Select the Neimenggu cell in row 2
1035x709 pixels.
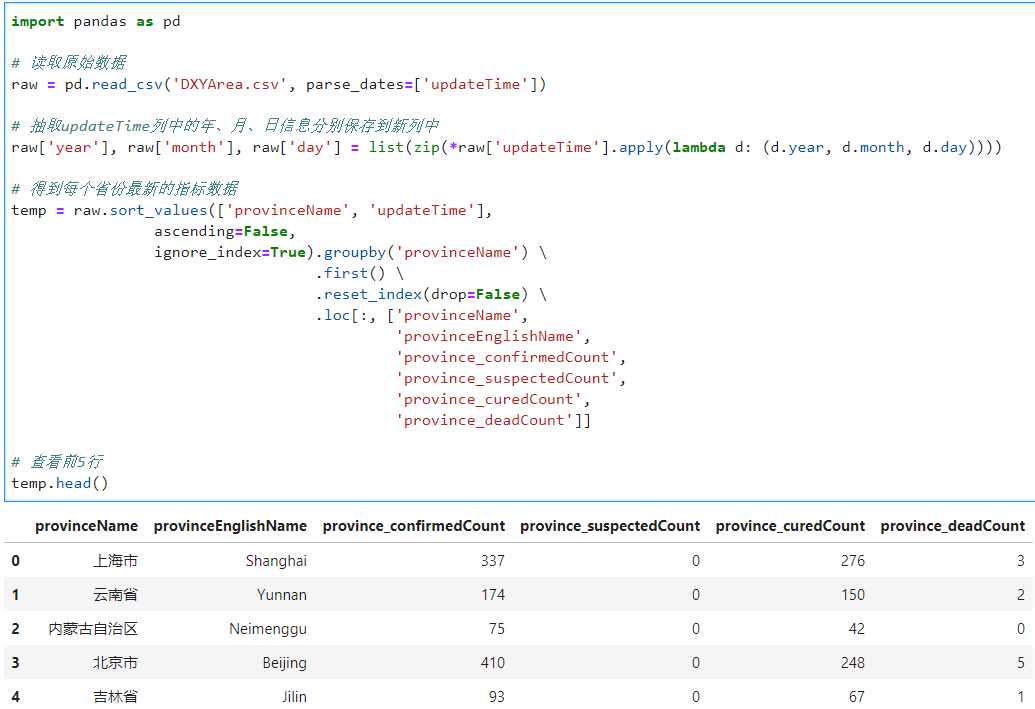click(267, 629)
